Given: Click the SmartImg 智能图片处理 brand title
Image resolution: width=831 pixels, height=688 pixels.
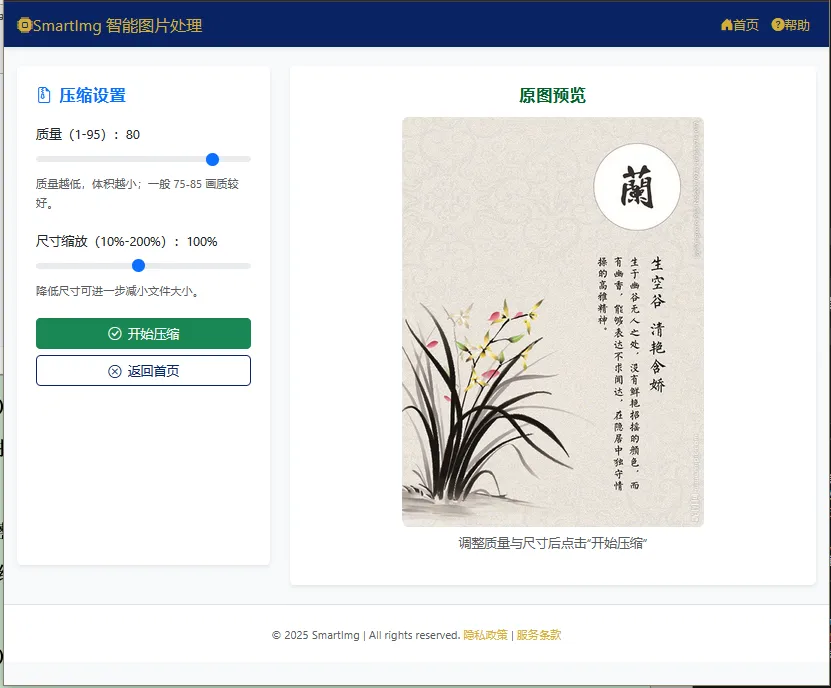Looking at the screenshot, I should tap(118, 25).
